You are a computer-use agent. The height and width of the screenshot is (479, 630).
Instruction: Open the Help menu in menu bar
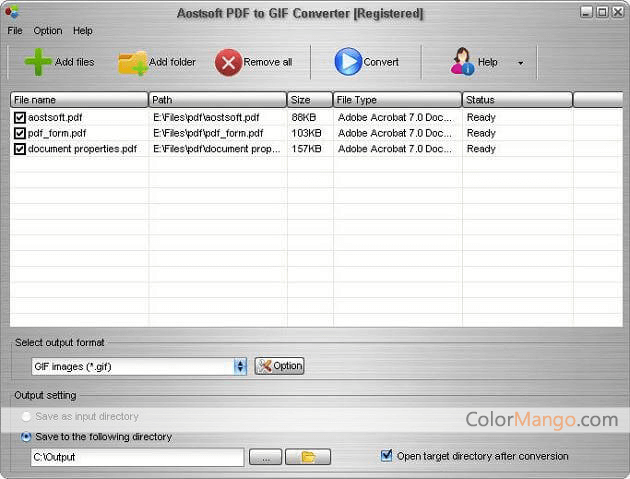click(83, 31)
